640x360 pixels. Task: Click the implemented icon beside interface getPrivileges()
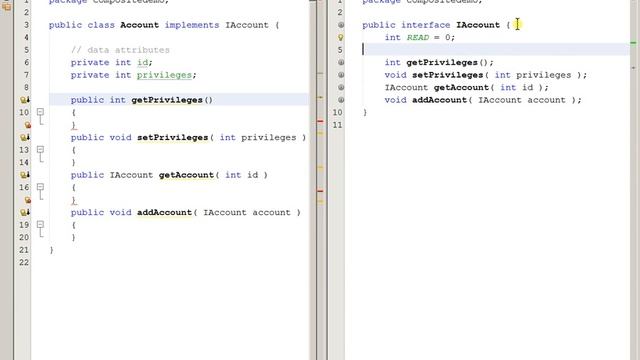point(341,62)
